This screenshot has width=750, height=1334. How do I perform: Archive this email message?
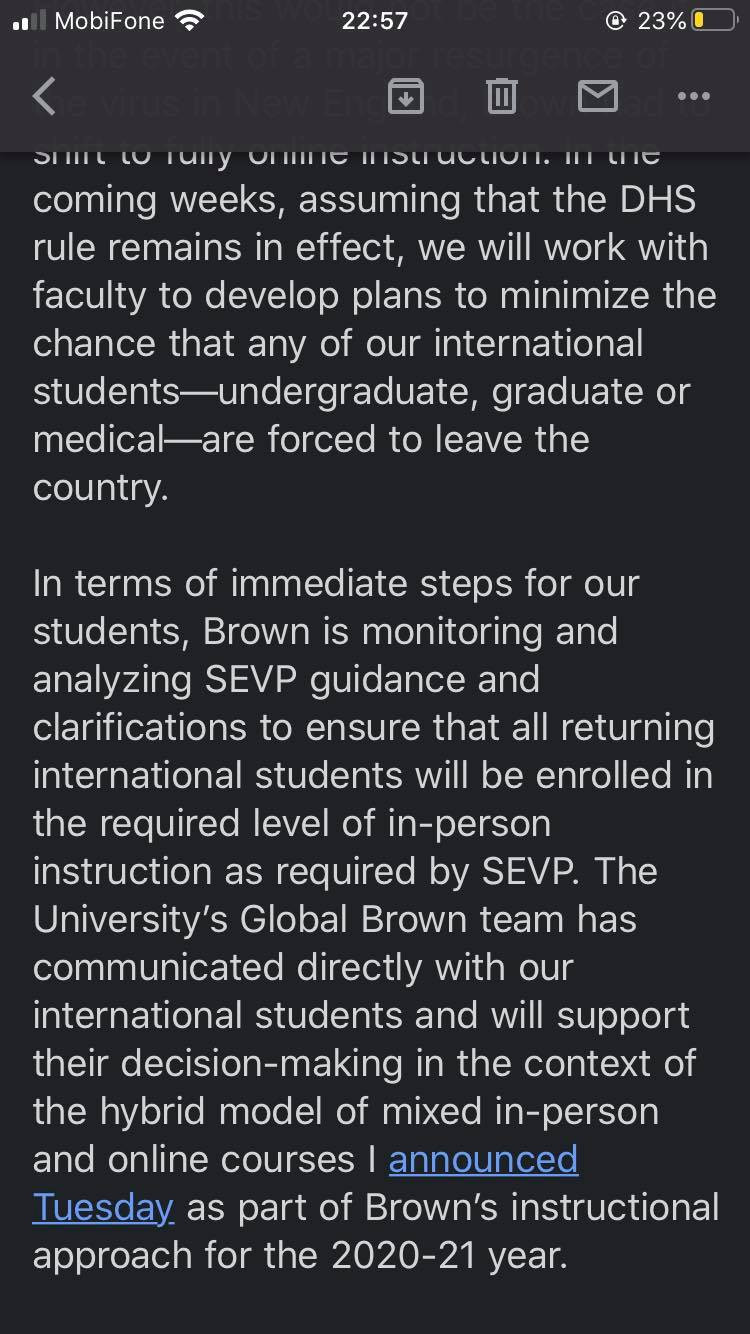point(405,97)
